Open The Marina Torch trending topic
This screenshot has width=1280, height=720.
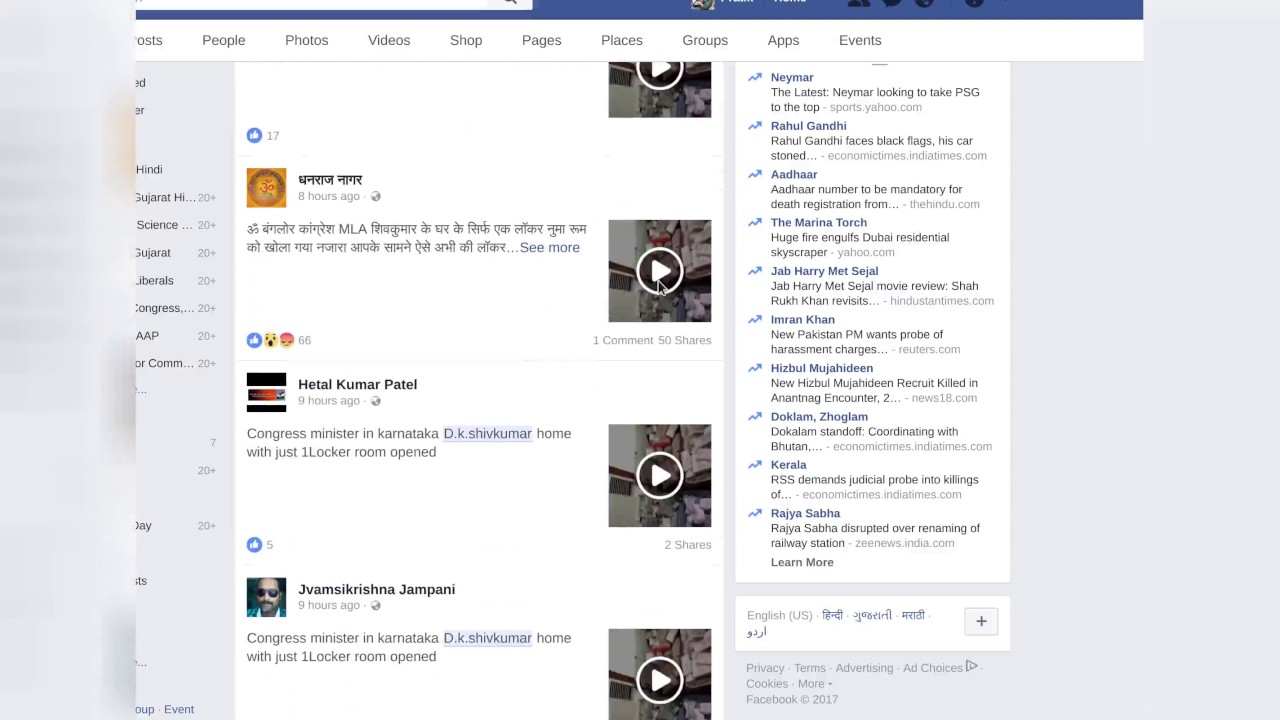[819, 223]
